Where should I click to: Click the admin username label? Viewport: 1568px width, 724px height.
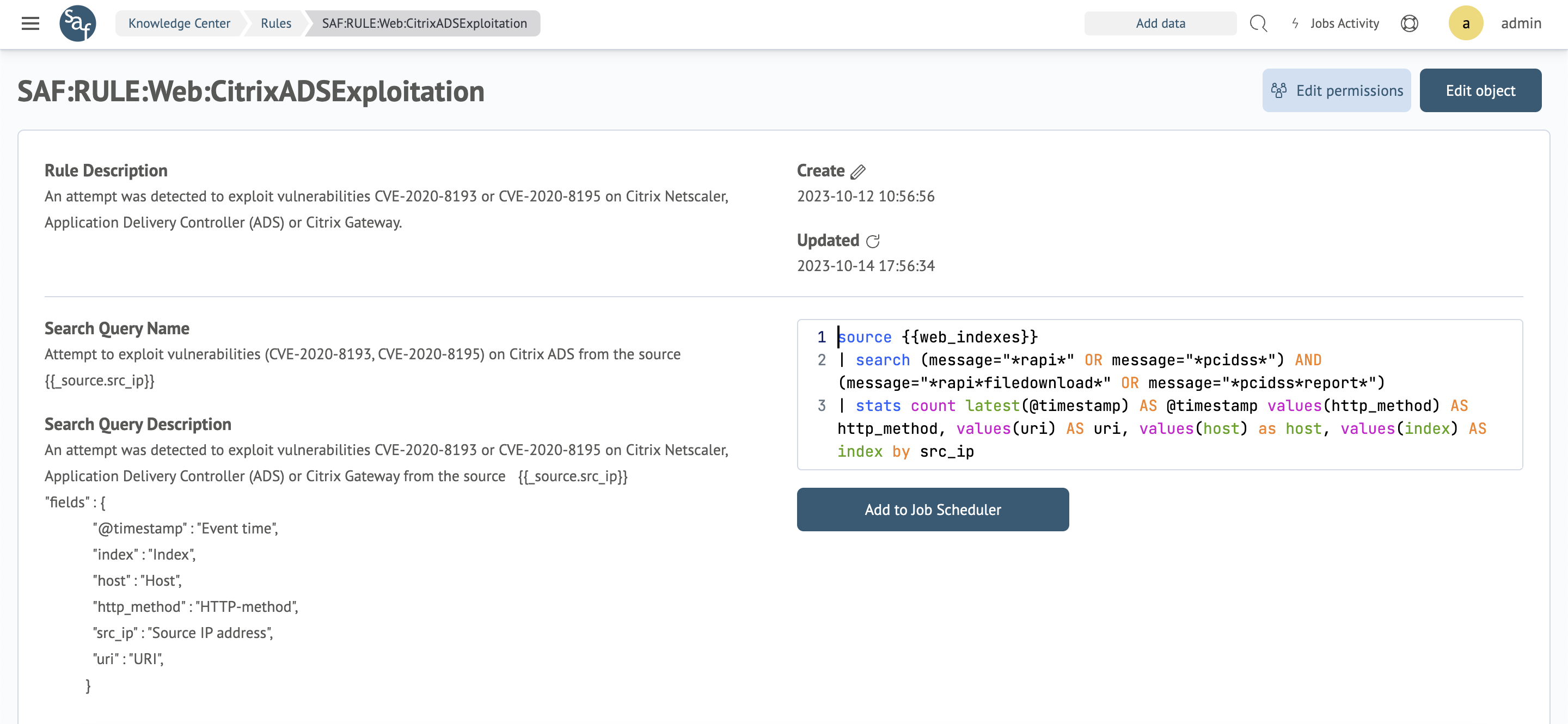coord(1521,23)
